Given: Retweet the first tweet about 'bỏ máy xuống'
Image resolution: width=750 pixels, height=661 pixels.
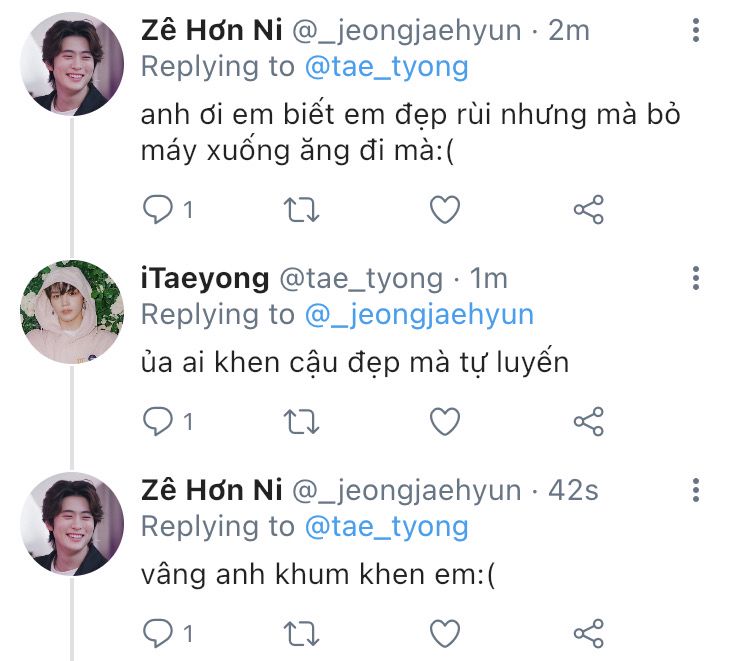Looking at the screenshot, I should (x=303, y=209).
